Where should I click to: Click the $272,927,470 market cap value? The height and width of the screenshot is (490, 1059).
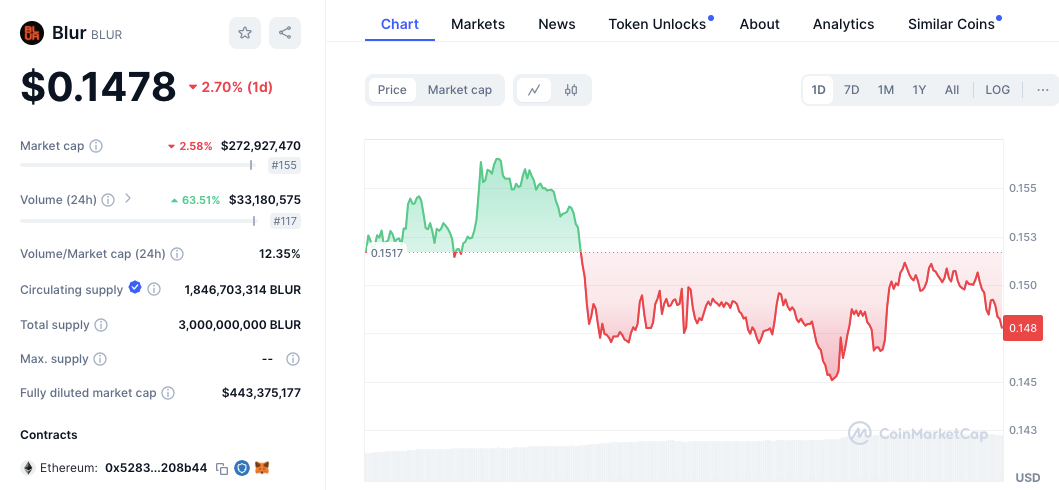click(261, 146)
